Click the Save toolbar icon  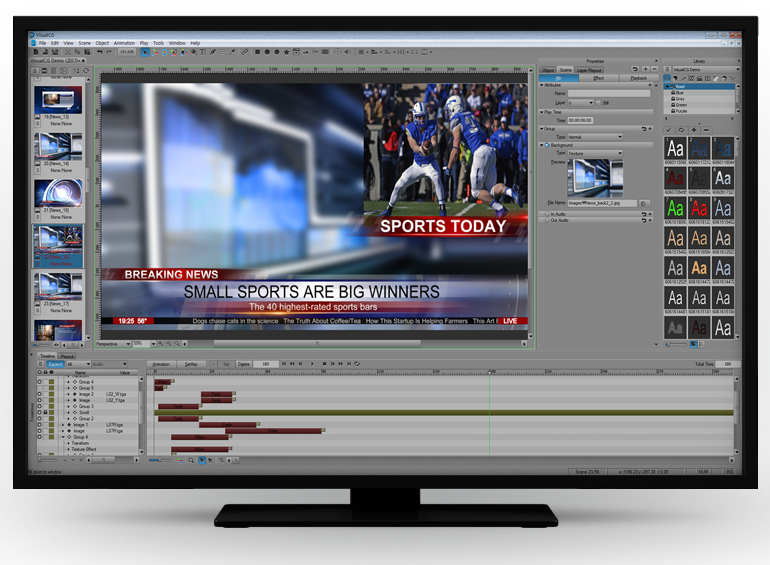[x=55, y=52]
